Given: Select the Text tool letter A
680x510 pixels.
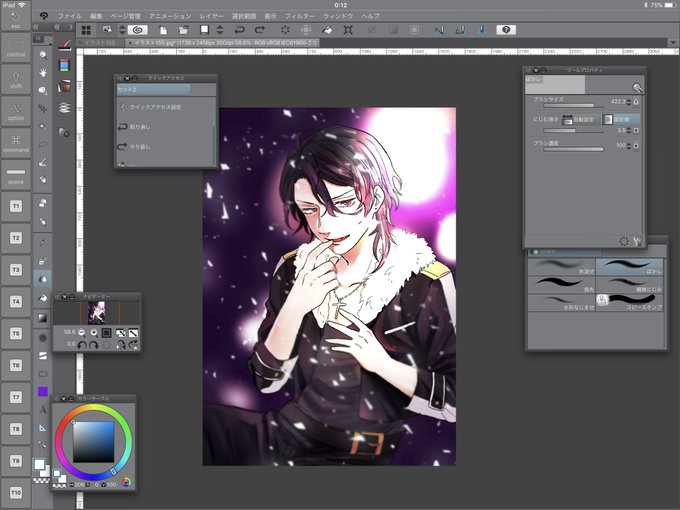Looking at the screenshot, I should [42, 410].
